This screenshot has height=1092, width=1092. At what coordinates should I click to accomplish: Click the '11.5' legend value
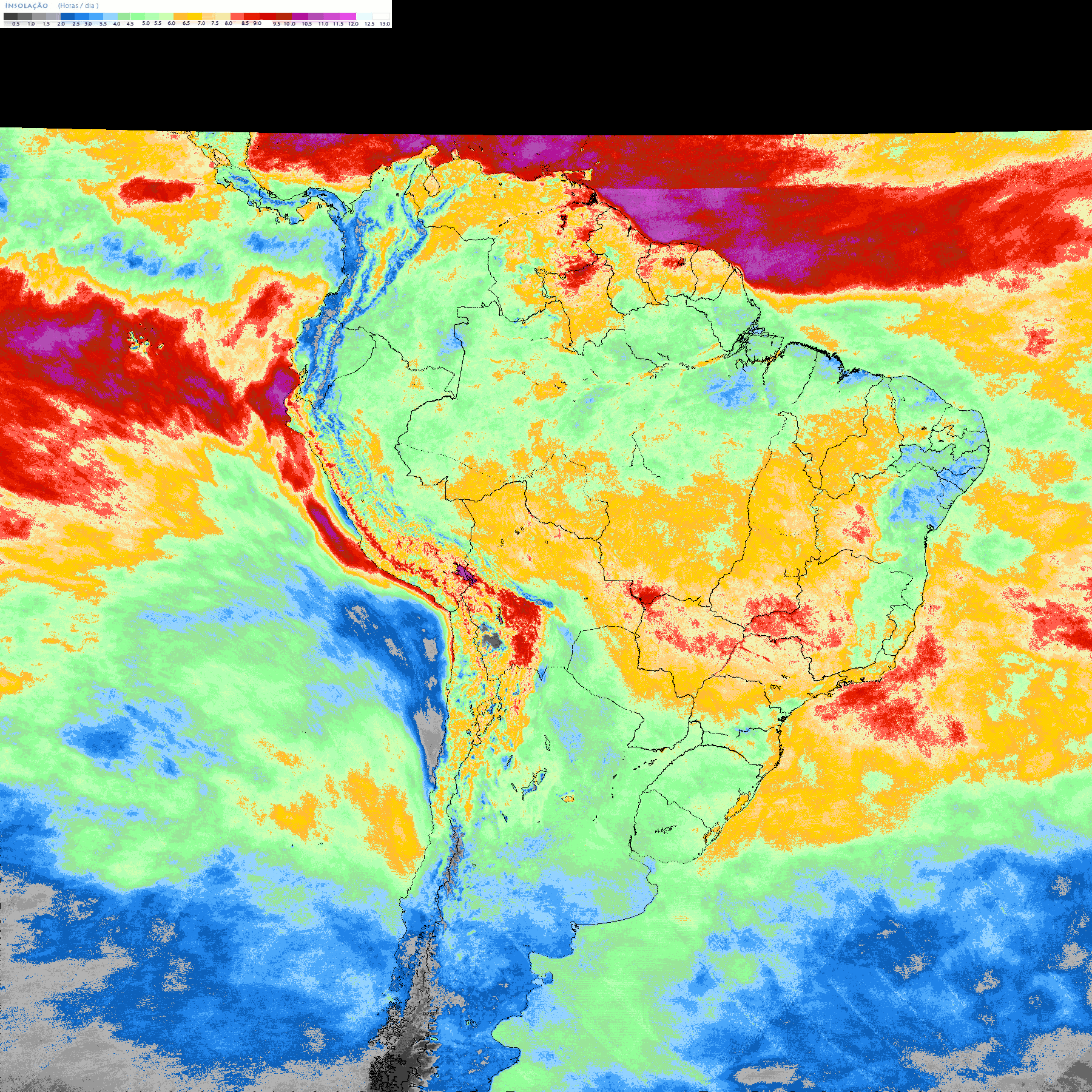click(x=338, y=24)
